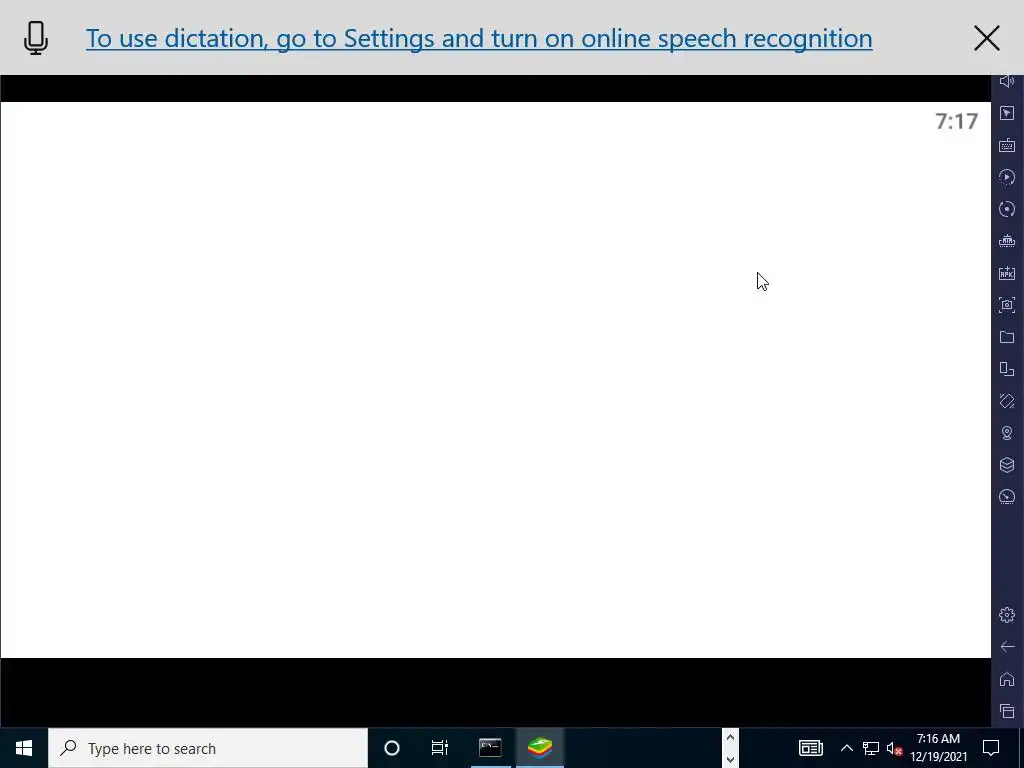Expand hidden system tray icons chevron
Screen dimensions: 1024x768
[x=846, y=748]
